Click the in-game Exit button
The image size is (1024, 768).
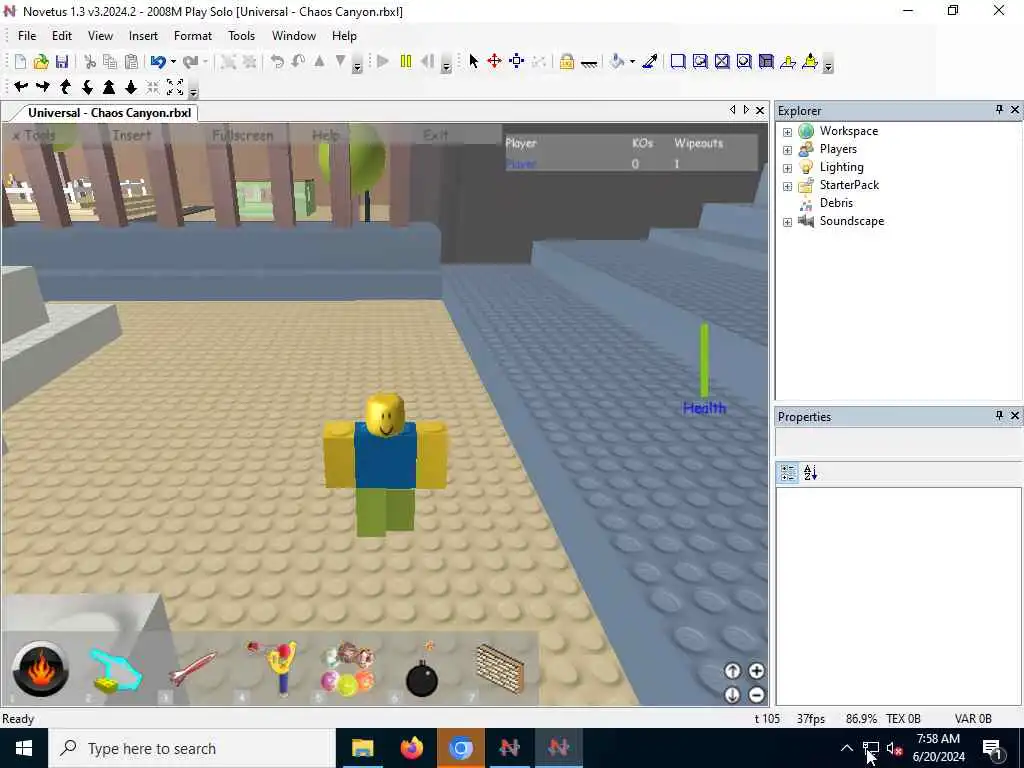436,135
